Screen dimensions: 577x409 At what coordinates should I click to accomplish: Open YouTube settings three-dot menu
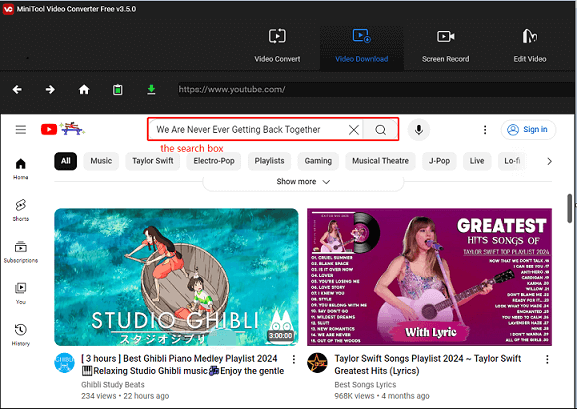point(485,130)
